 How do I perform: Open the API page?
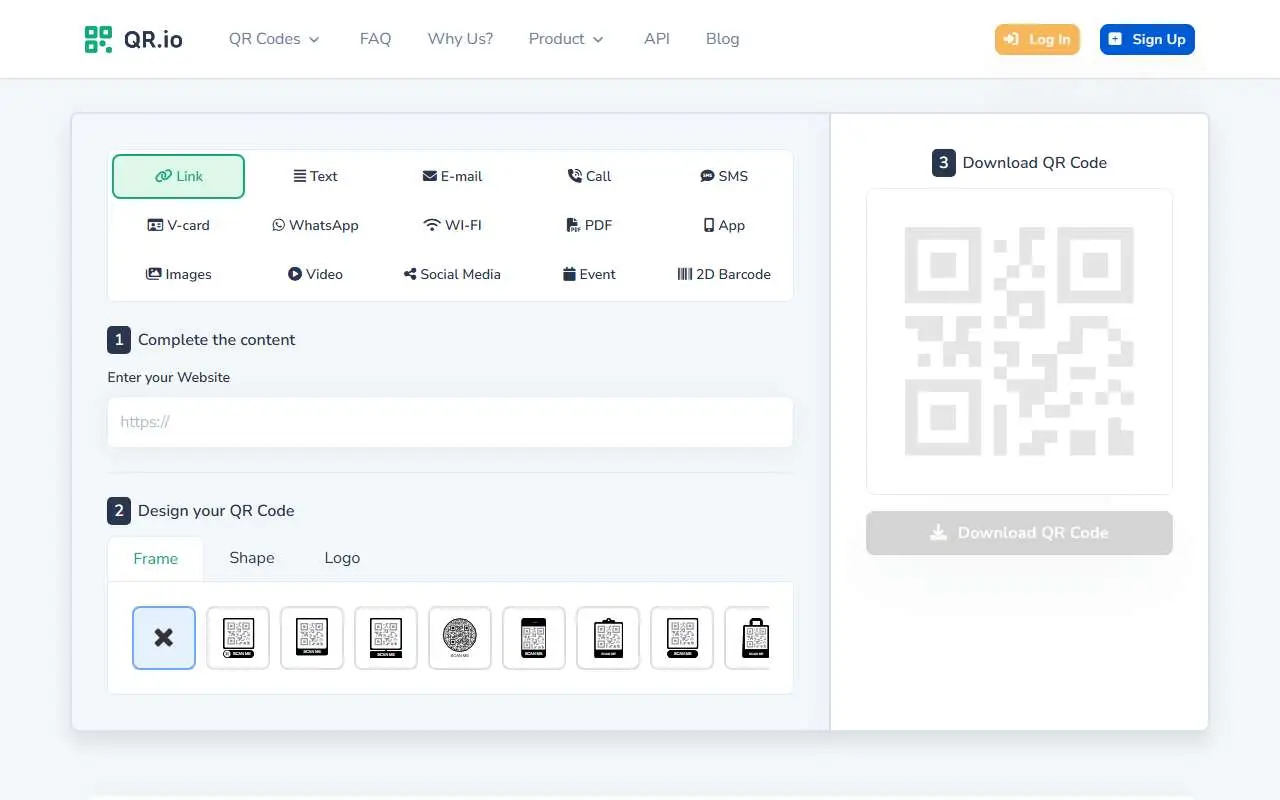[x=657, y=39]
